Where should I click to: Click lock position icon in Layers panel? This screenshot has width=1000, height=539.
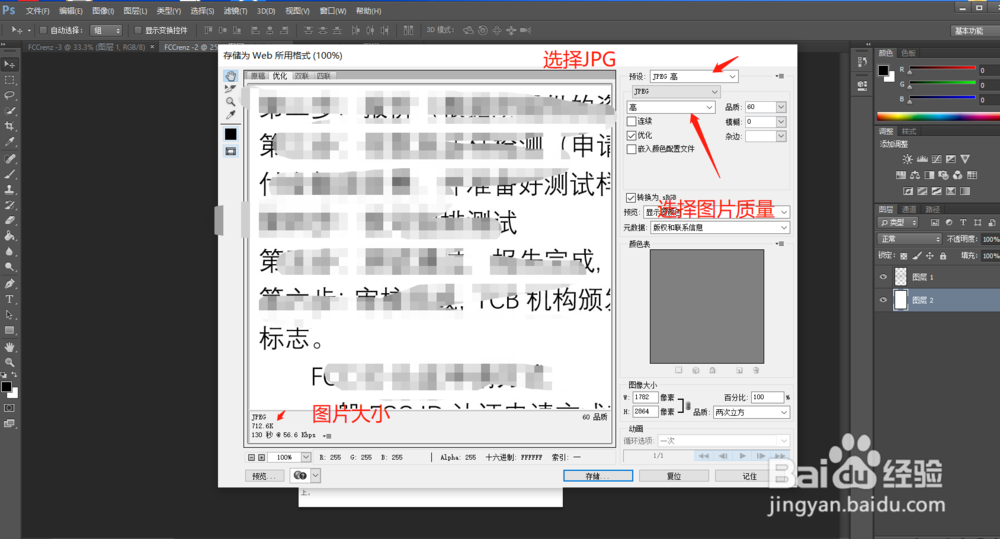(x=930, y=256)
